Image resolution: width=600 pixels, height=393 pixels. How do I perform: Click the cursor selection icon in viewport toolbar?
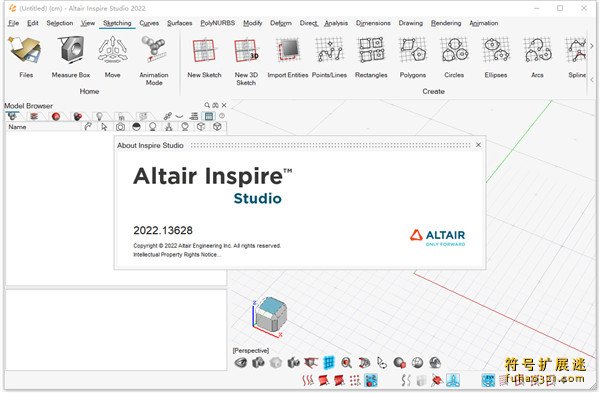point(382,362)
